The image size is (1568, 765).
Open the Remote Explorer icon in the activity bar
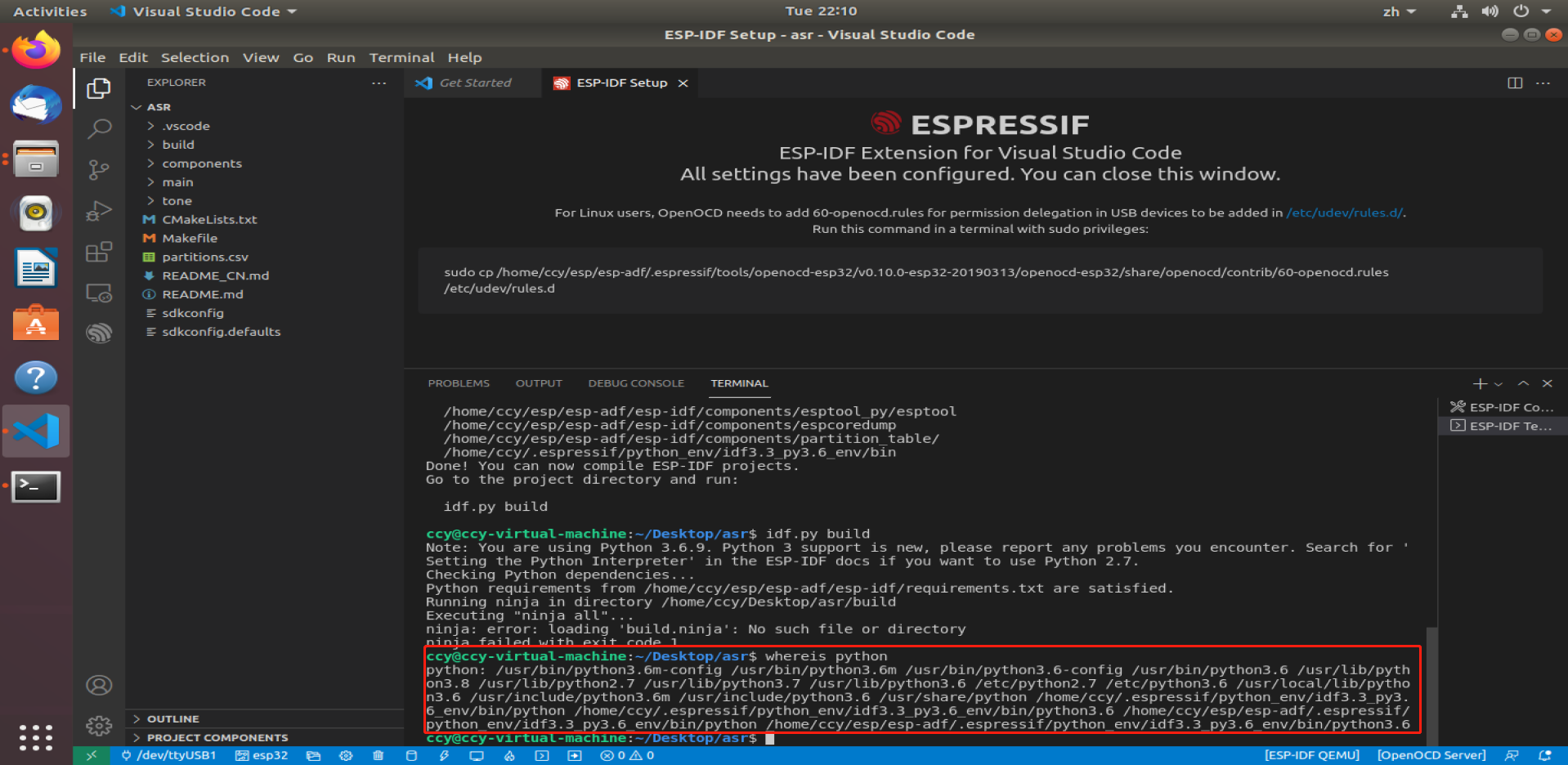(x=99, y=293)
